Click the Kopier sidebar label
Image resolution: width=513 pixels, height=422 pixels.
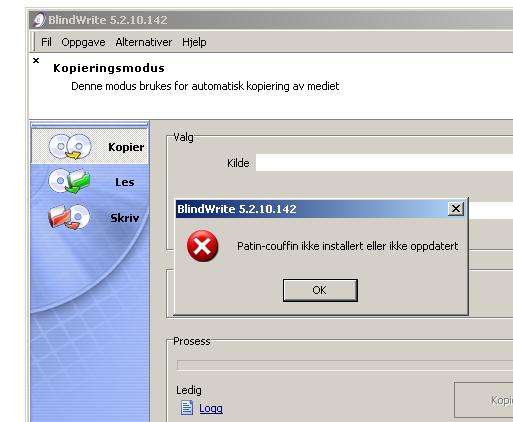click(126, 147)
